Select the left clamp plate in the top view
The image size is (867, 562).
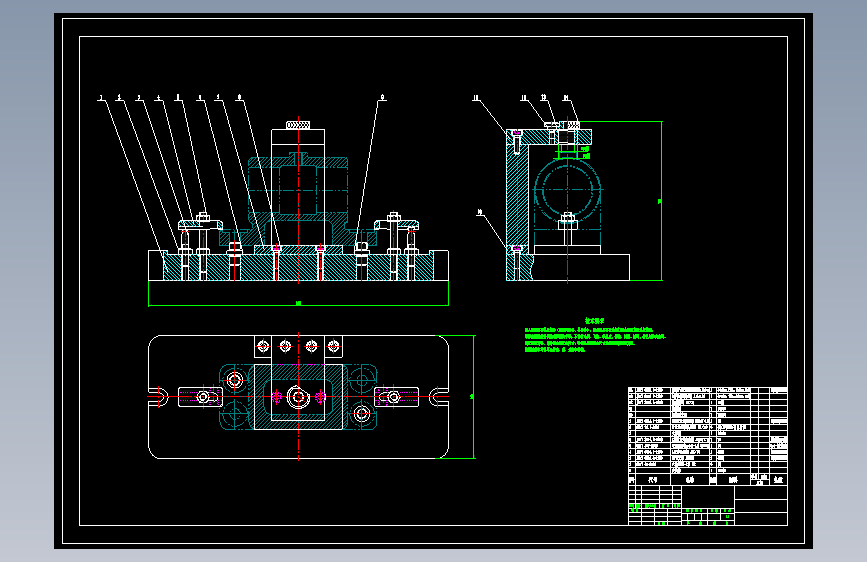pyautogui.click(x=200, y=397)
